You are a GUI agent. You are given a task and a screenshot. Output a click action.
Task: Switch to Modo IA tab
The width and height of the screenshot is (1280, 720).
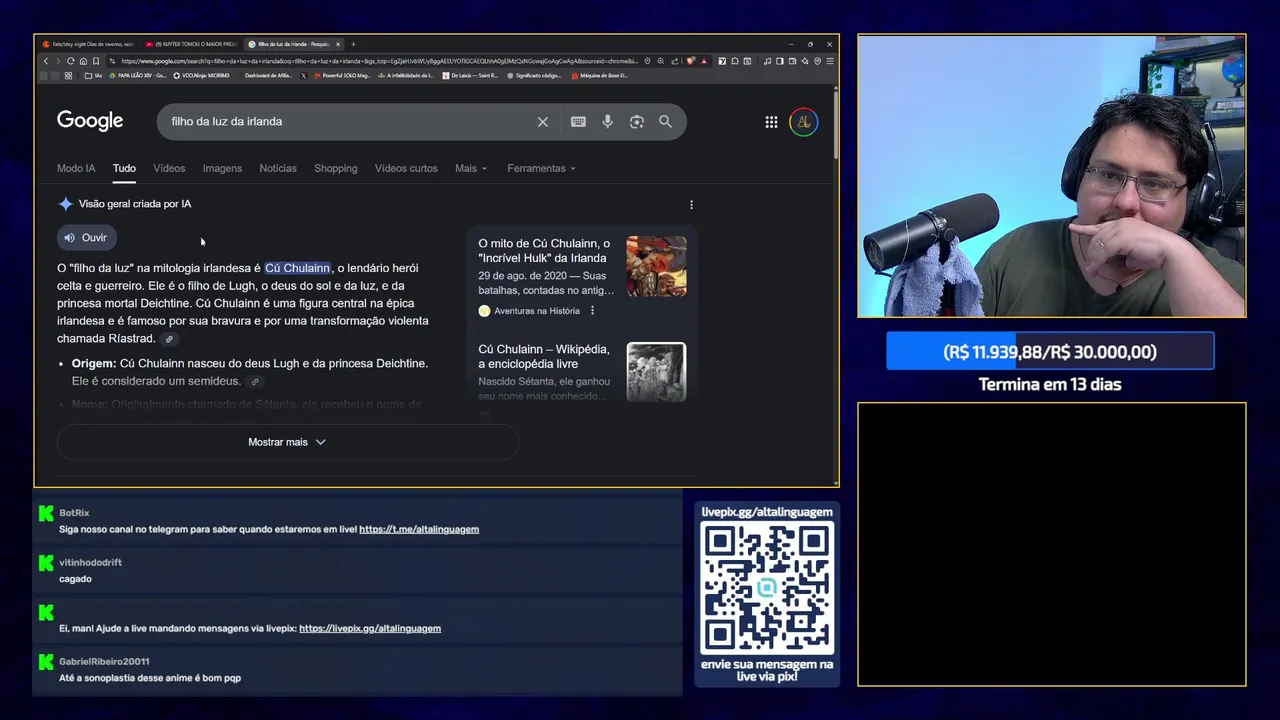pyautogui.click(x=76, y=168)
